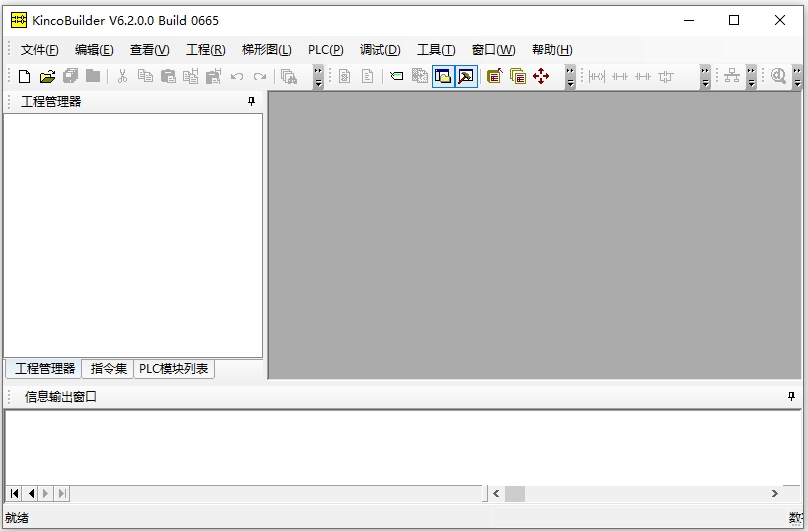
Task: Maximize the KincoBuilder window
Action: tap(734, 20)
